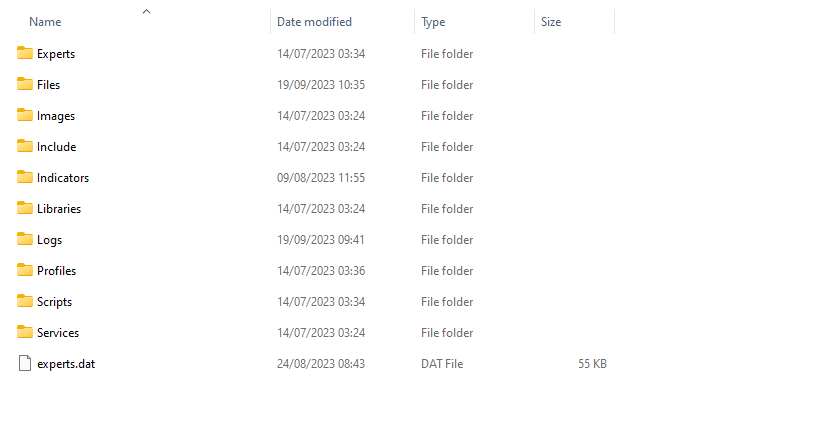Click the Logs folder icon
Screen dimensions: 824x423
click(25, 240)
